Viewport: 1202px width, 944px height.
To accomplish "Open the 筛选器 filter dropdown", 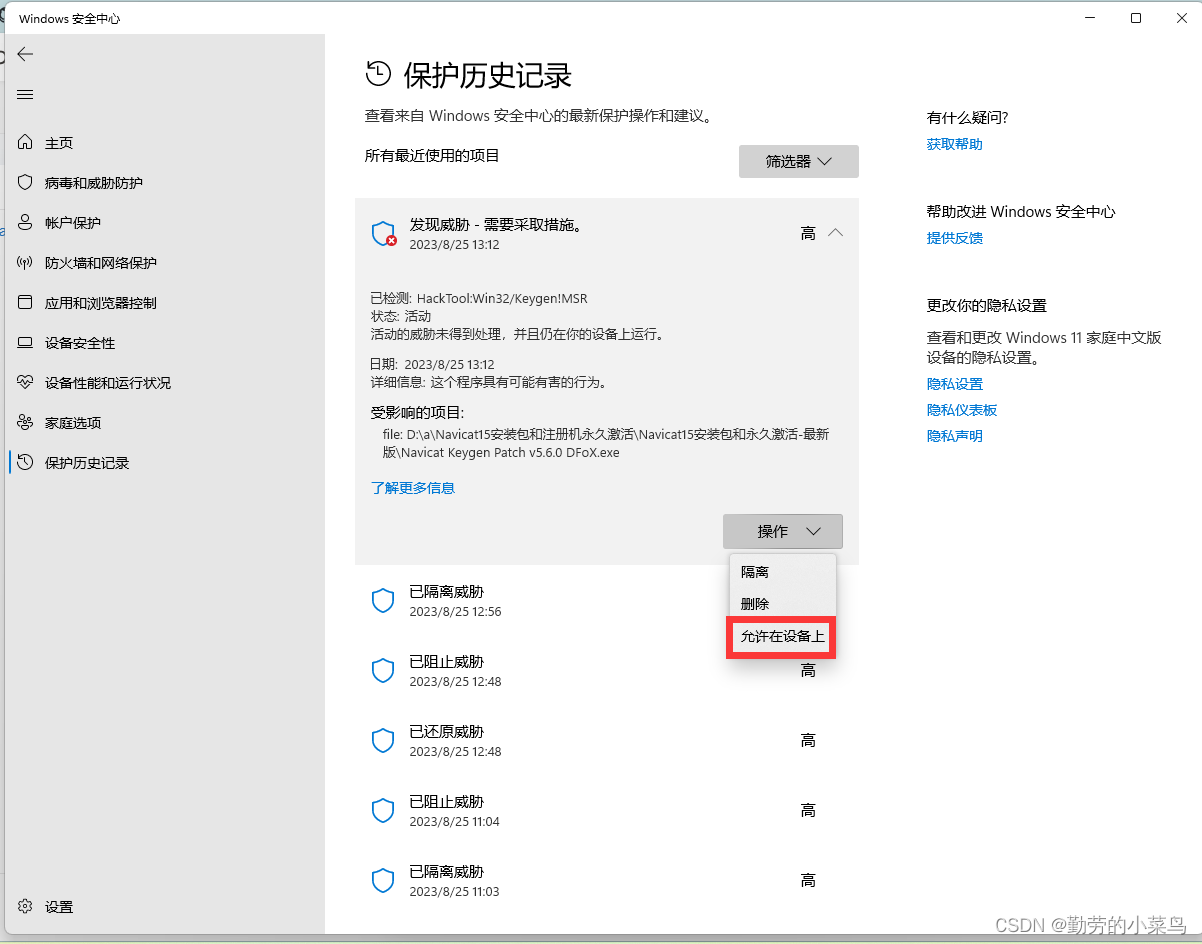I will [x=799, y=162].
